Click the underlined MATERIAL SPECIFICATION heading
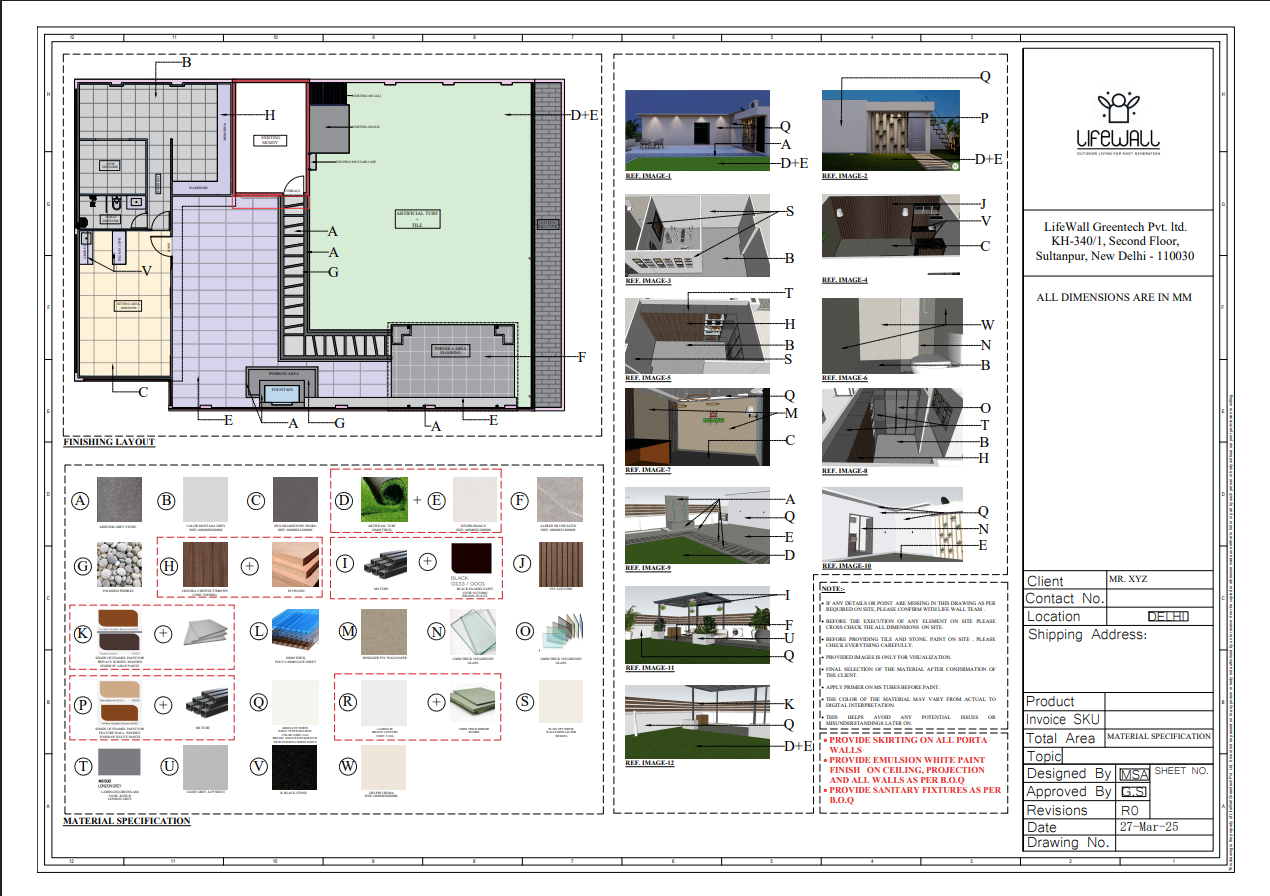Image resolution: width=1270 pixels, height=896 pixels. [x=126, y=821]
